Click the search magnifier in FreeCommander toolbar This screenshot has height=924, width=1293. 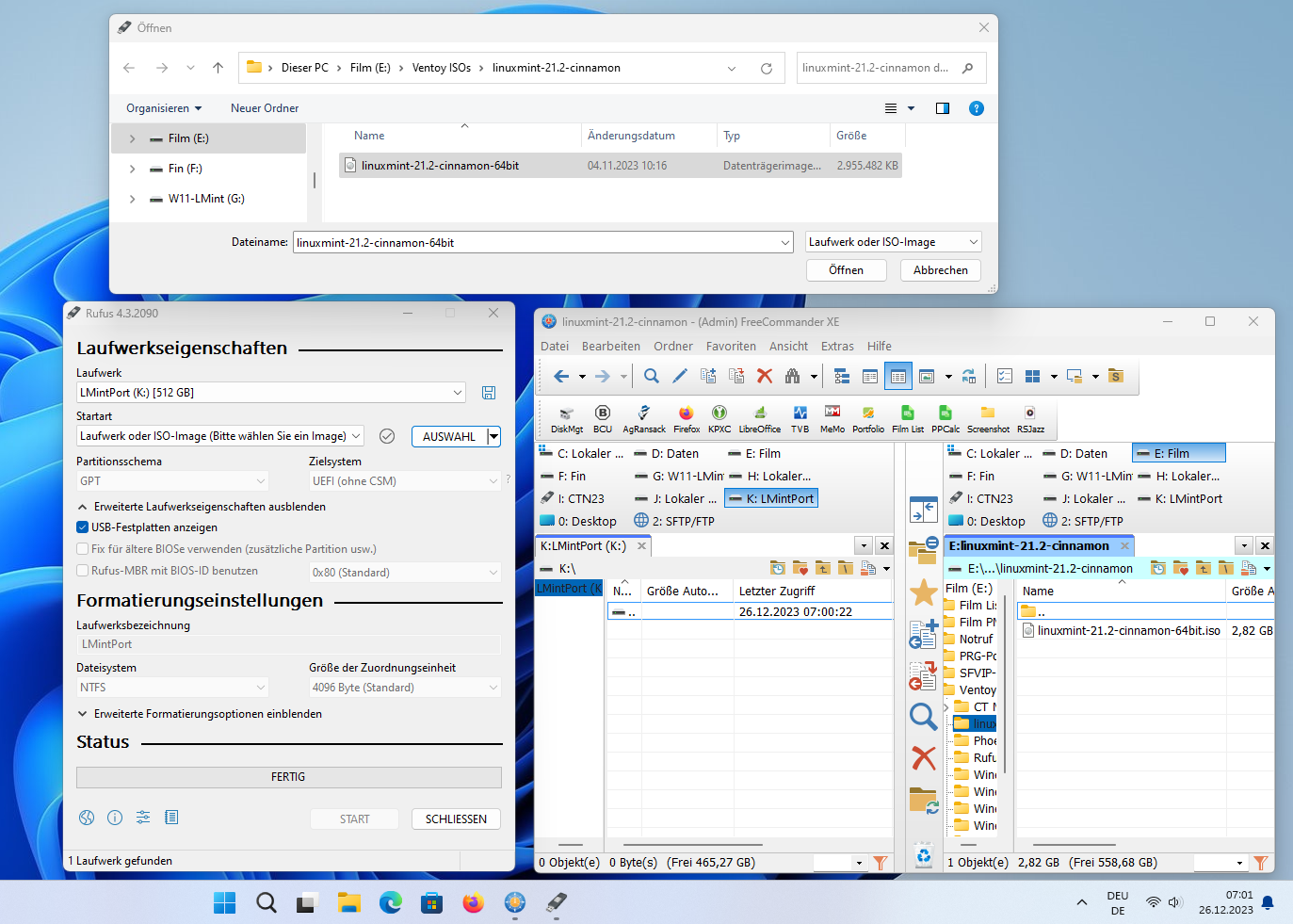click(651, 376)
